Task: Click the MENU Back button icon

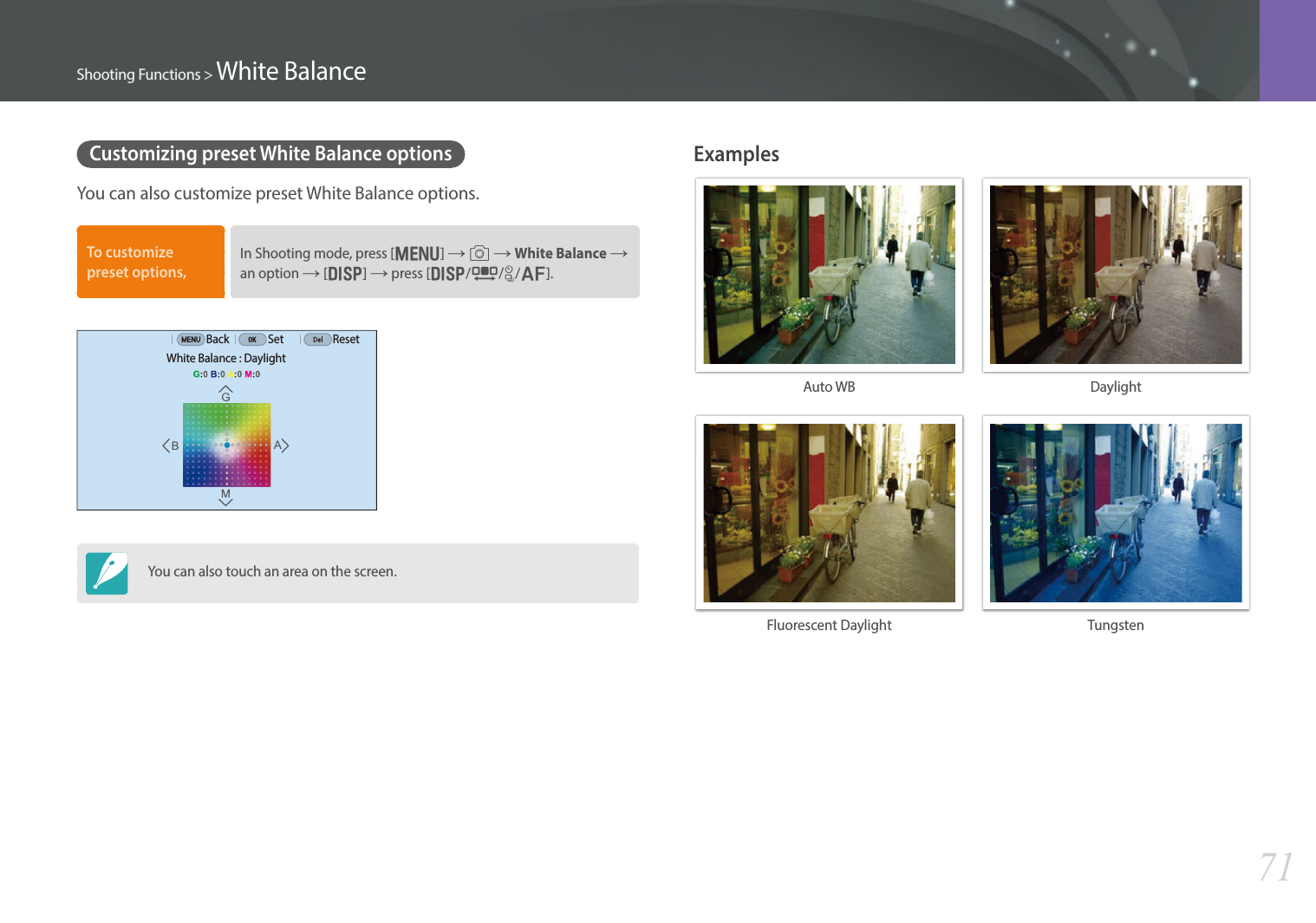Action: pyautogui.click(x=191, y=340)
